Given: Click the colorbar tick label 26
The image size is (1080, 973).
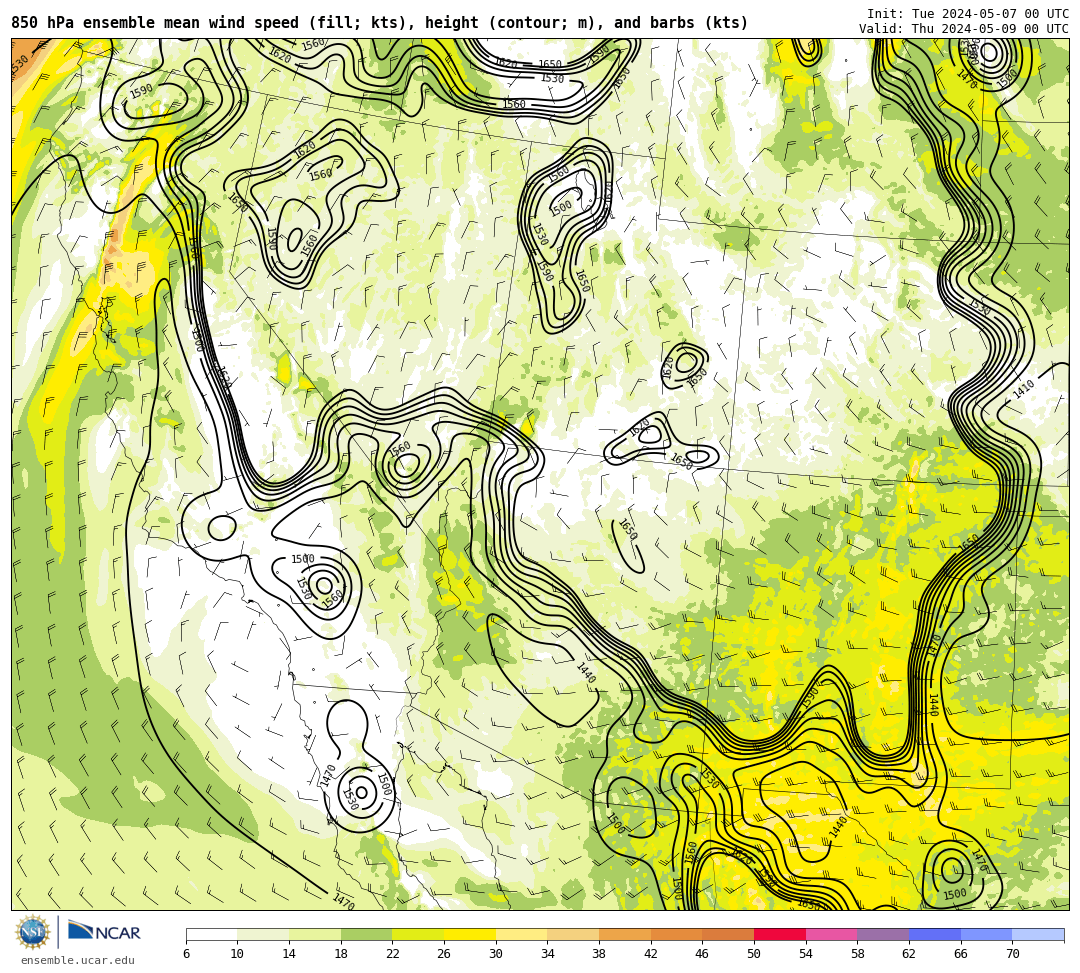Looking at the screenshot, I should click(x=444, y=954).
